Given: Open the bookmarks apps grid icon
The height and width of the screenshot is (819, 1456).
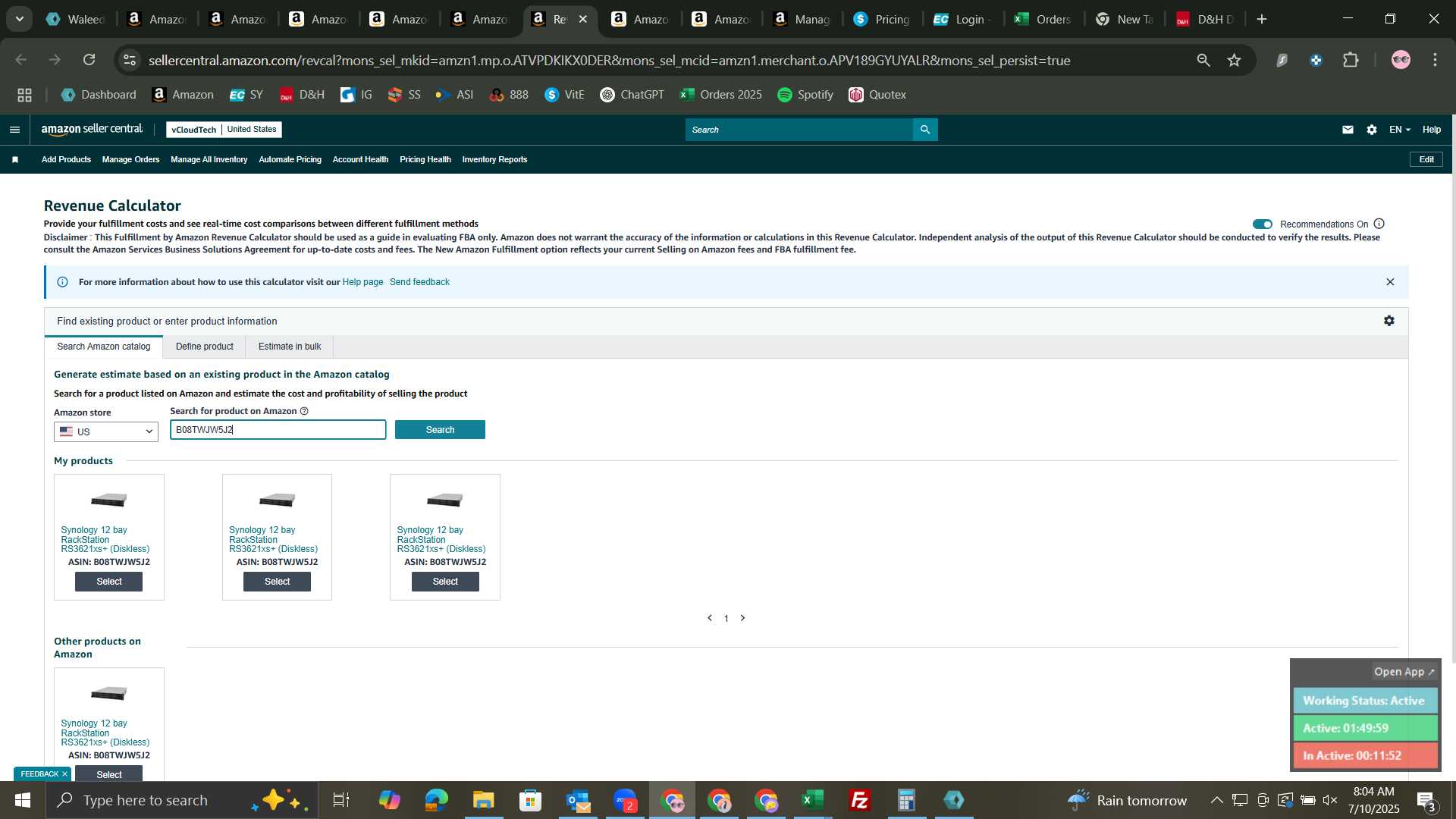Looking at the screenshot, I should click(x=24, y=95).
